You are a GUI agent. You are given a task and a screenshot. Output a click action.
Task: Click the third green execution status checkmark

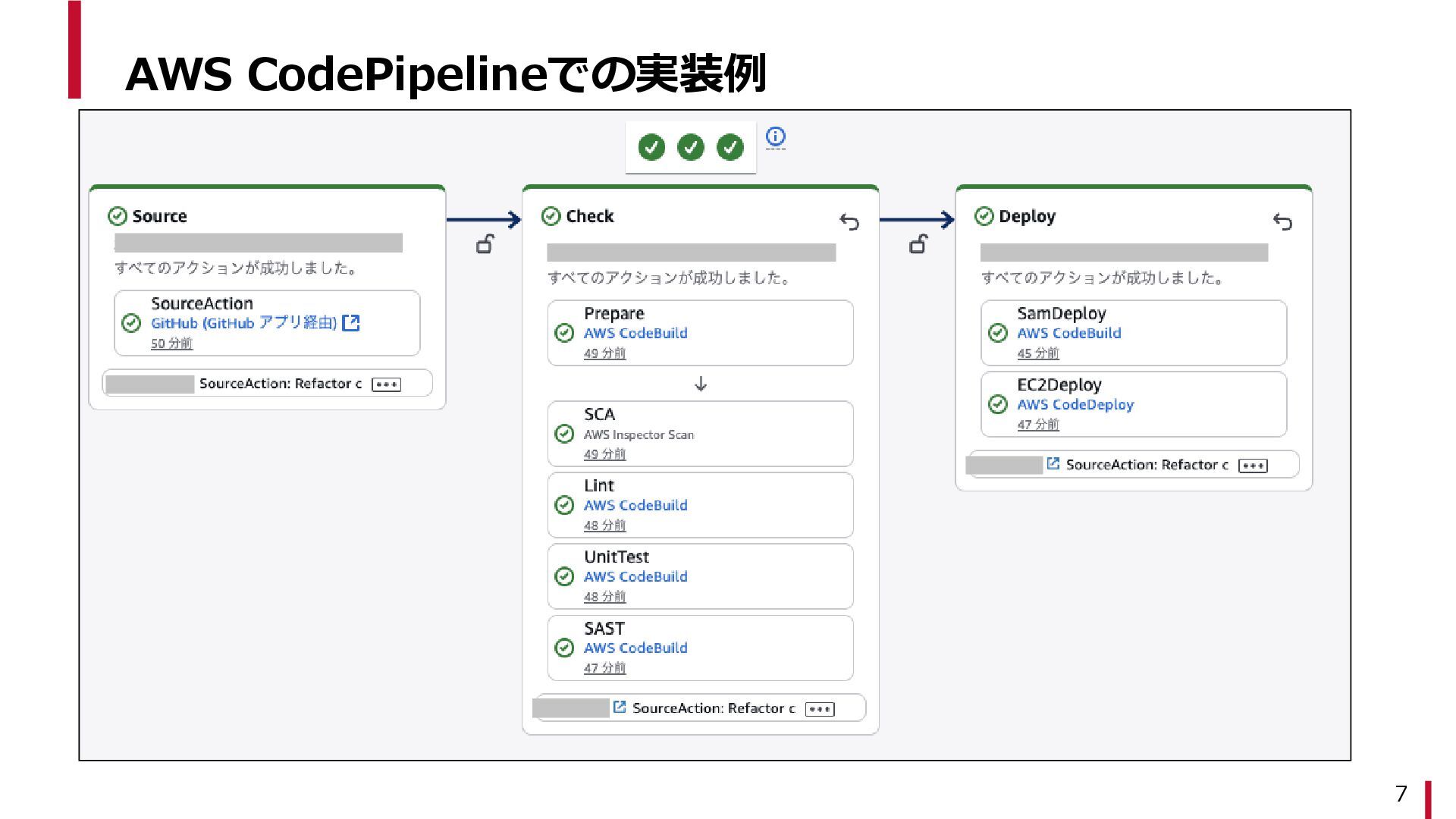[x=730, y=147]
